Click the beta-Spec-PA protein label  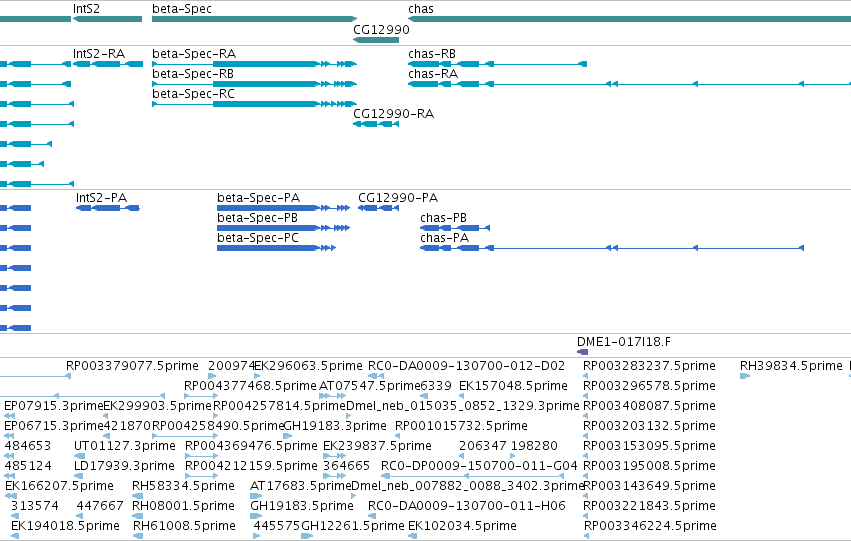258,198
